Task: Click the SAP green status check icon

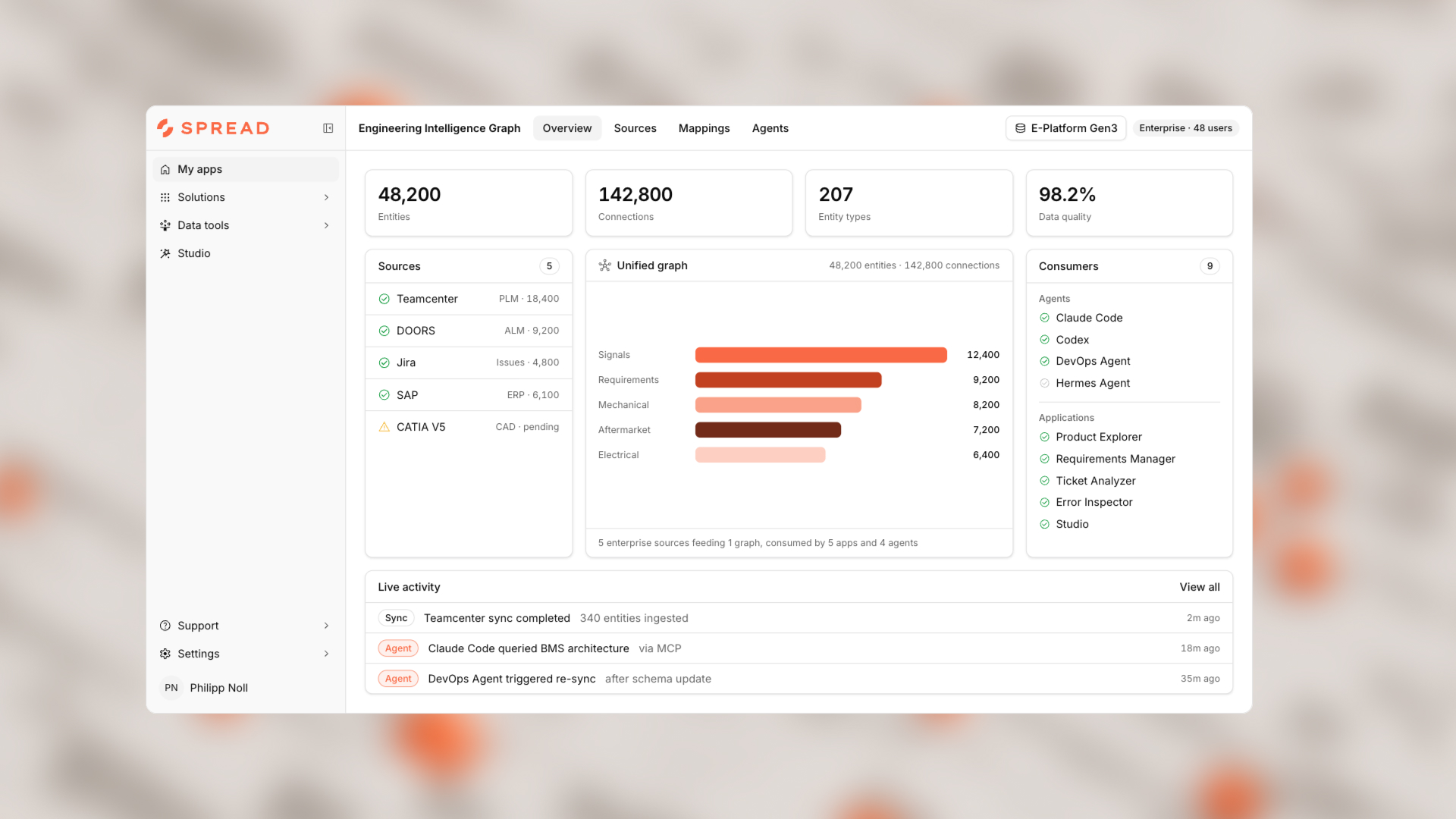Action: tap(384, 395)
